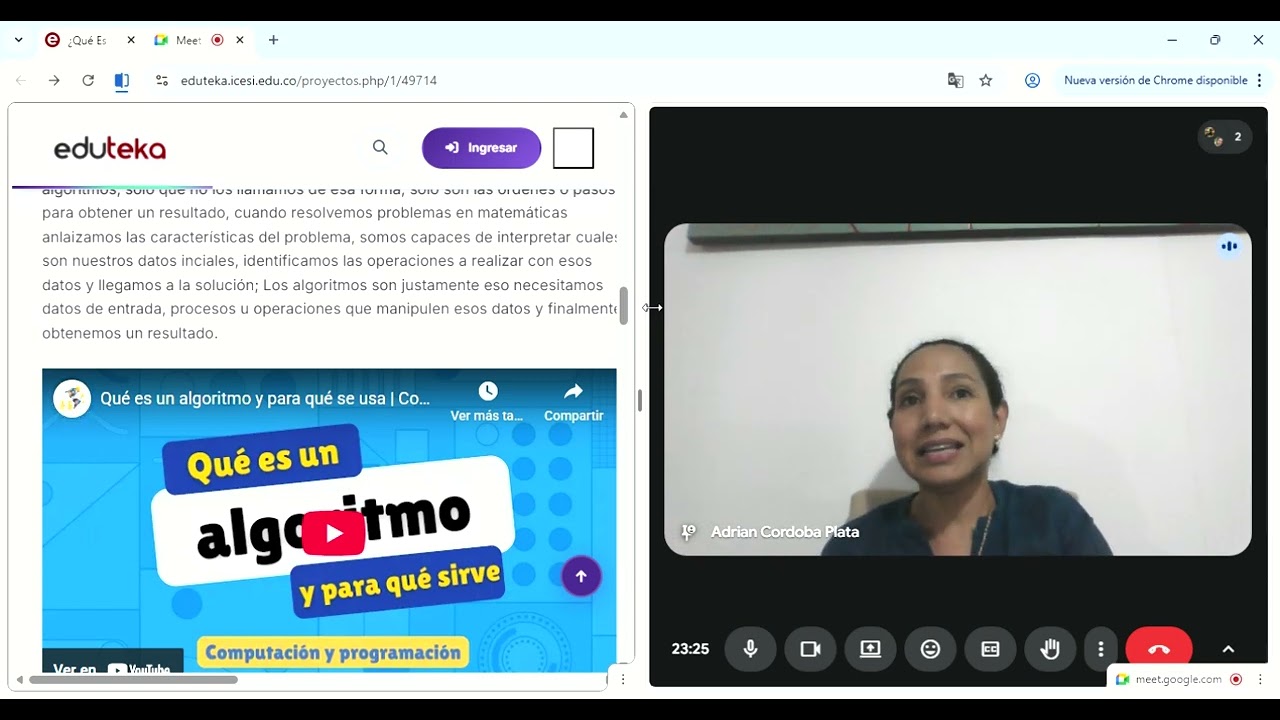This screenshot has height=720, width=1280.
Task: Go back to the previous page
Action: [21, 80]
